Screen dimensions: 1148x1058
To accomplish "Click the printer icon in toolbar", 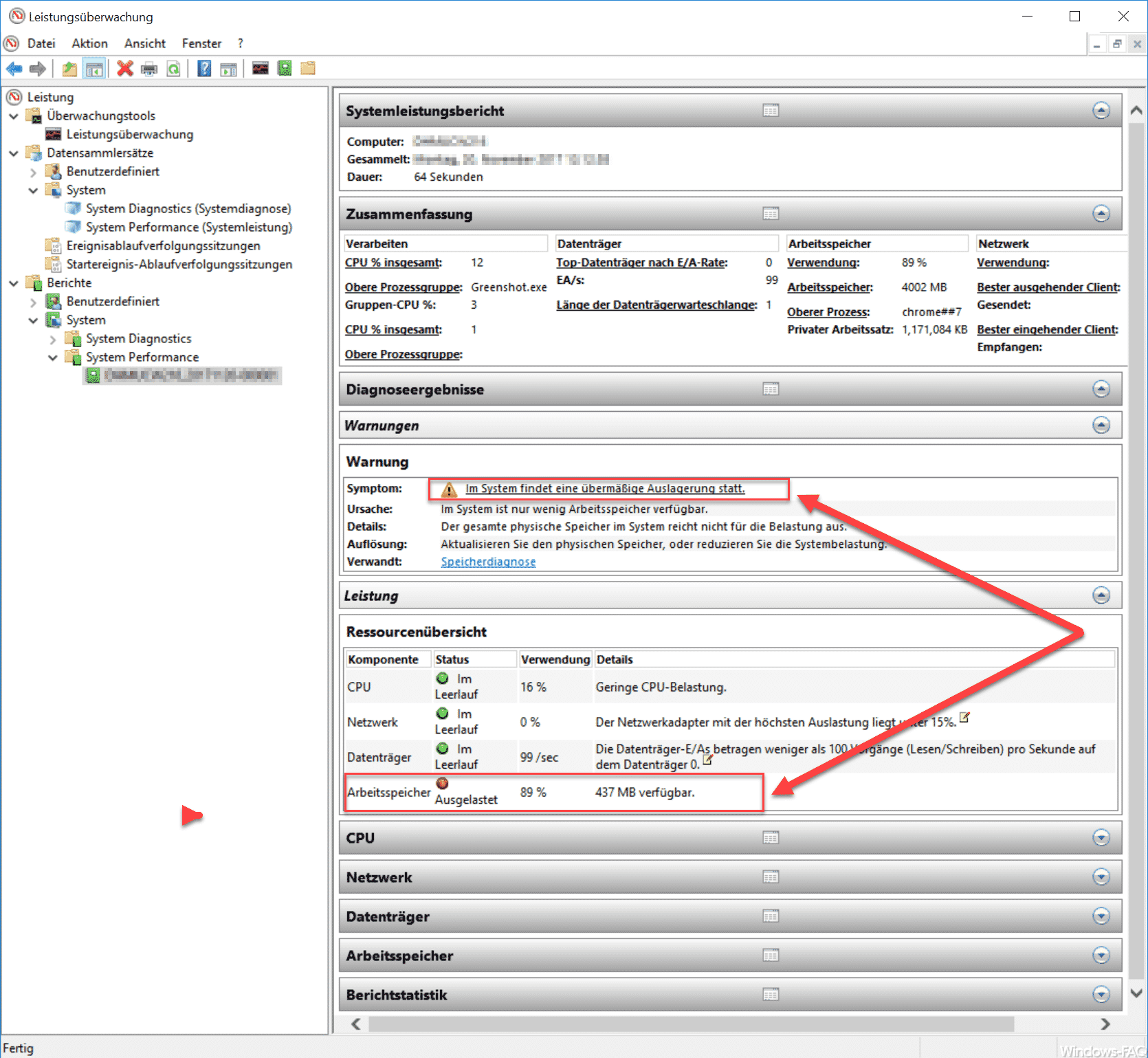I will (x=148, y=69).
